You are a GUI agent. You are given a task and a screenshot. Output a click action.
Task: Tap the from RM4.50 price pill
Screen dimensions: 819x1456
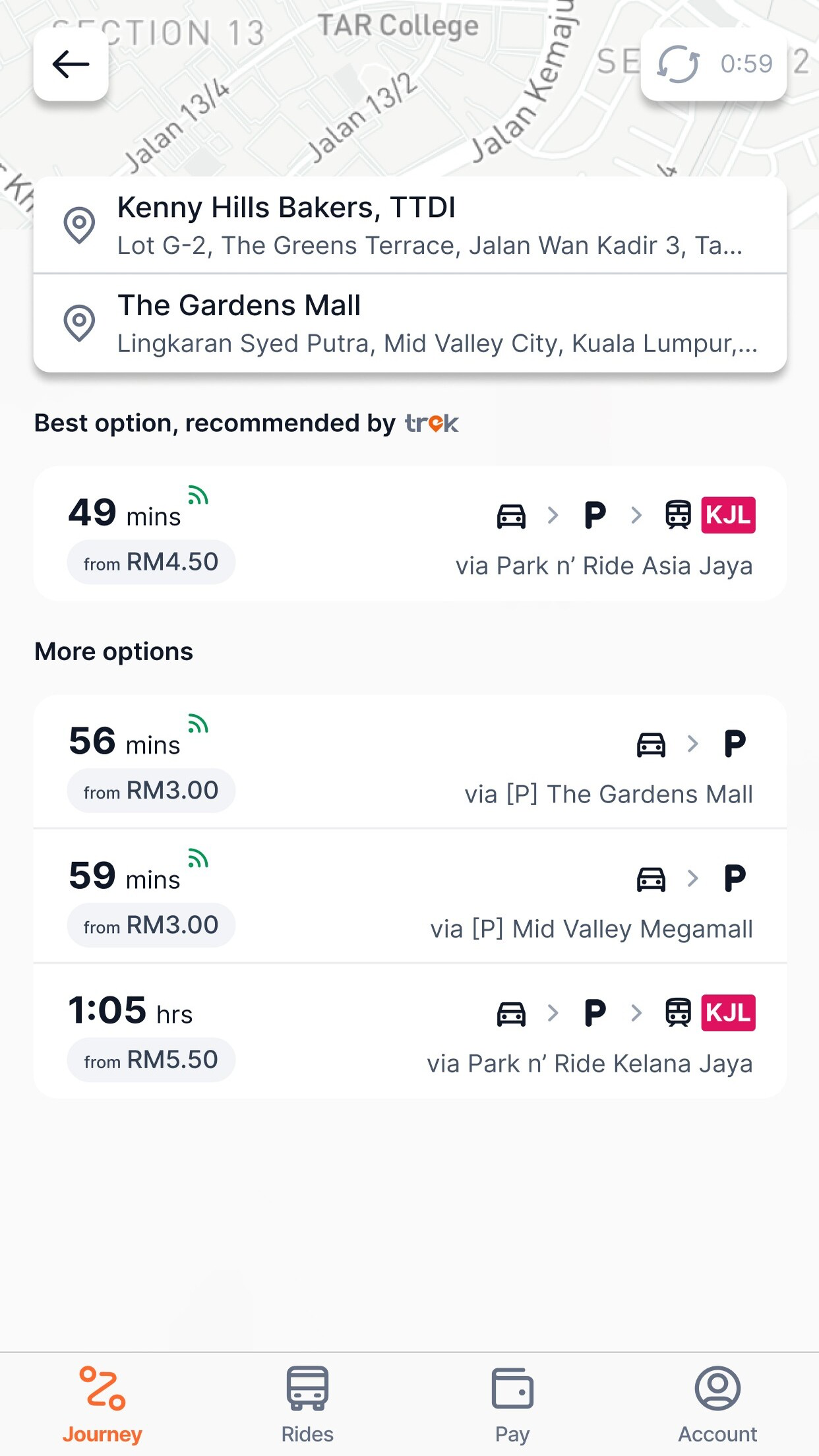151,562
